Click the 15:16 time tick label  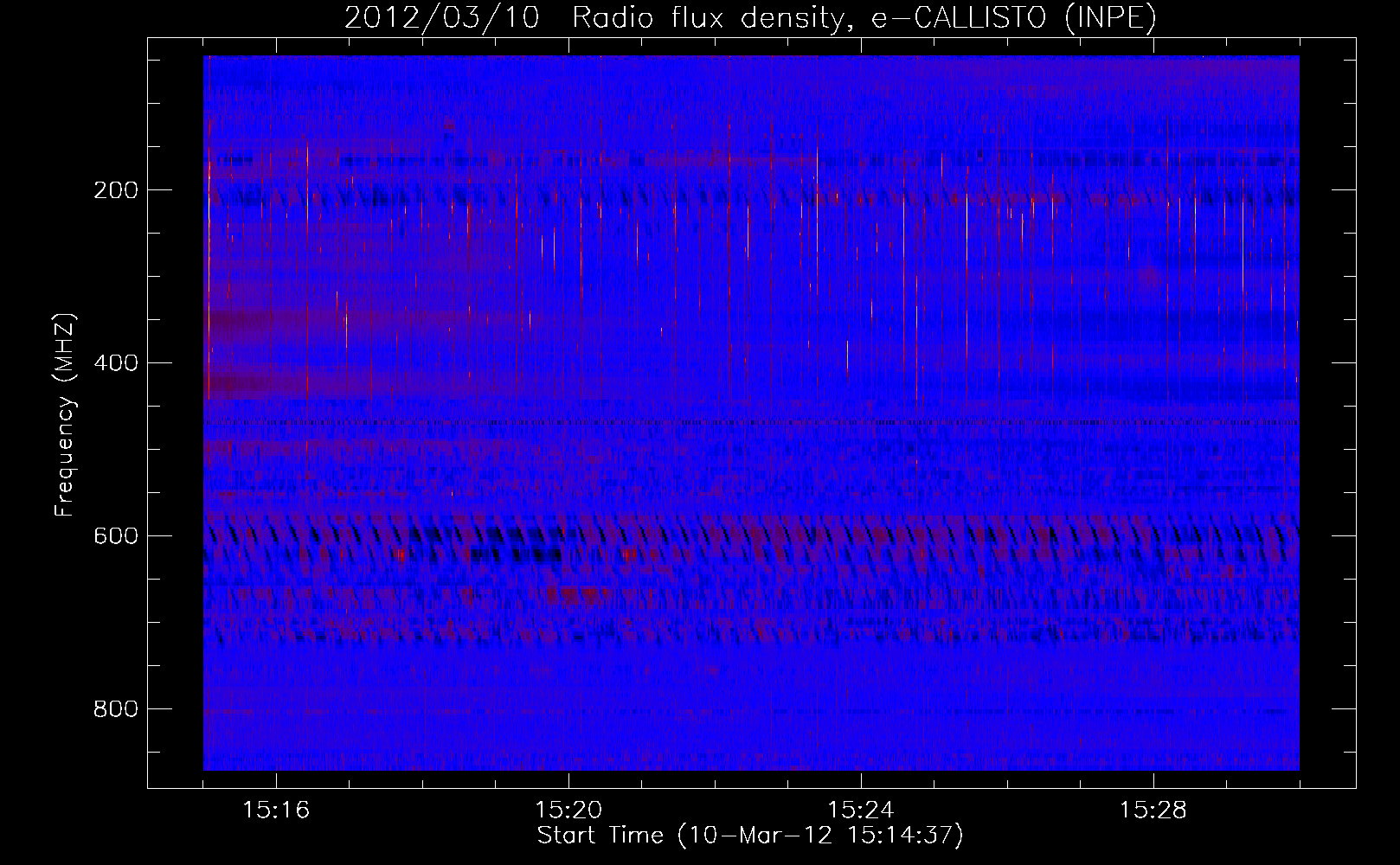(276, 811)
